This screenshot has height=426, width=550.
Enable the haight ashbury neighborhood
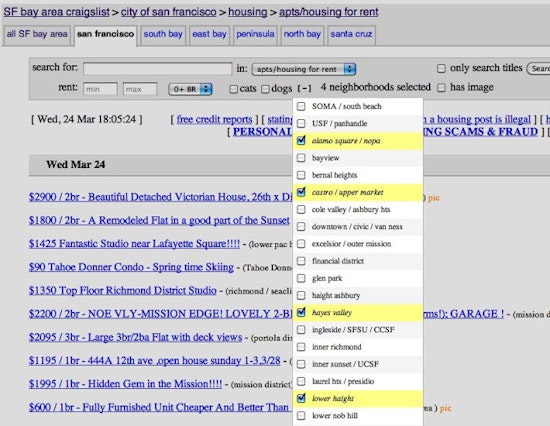point(301,295)
